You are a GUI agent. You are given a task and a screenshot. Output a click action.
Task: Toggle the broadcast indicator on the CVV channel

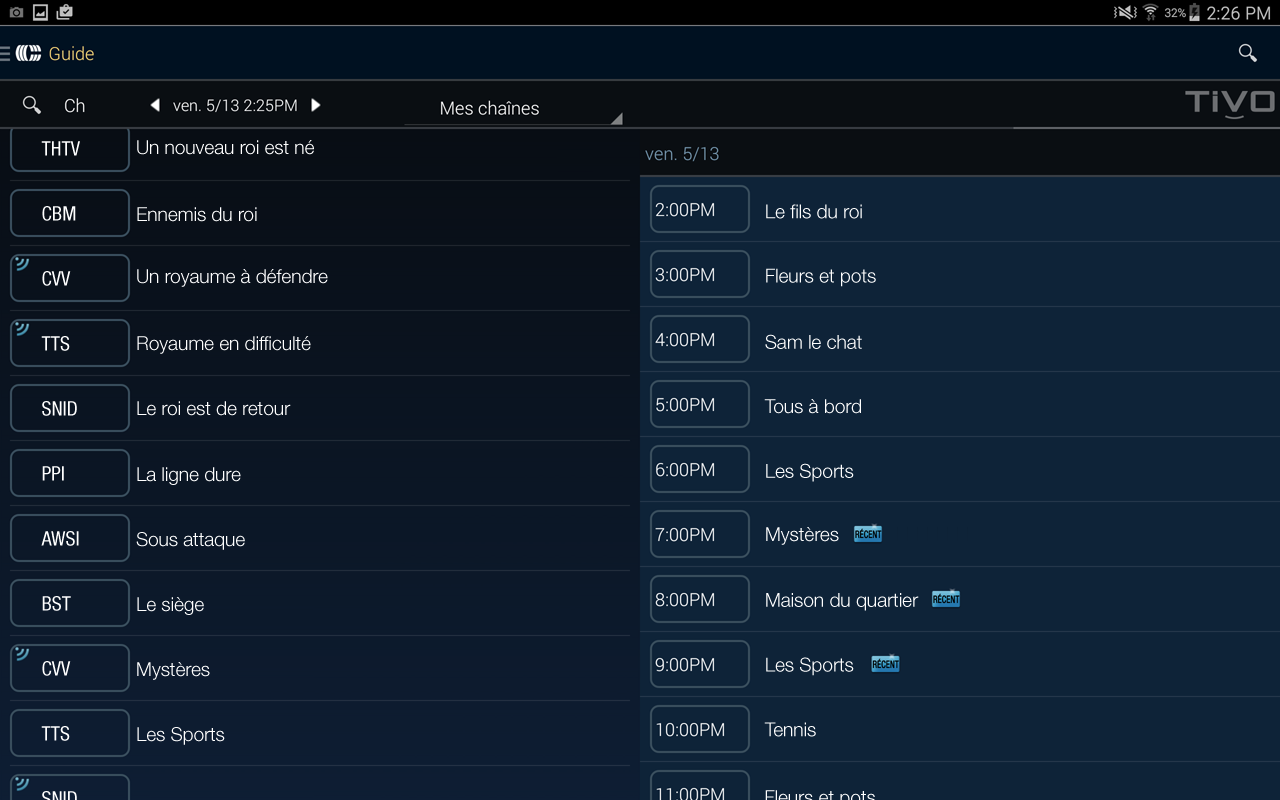[x=22, y=262]
